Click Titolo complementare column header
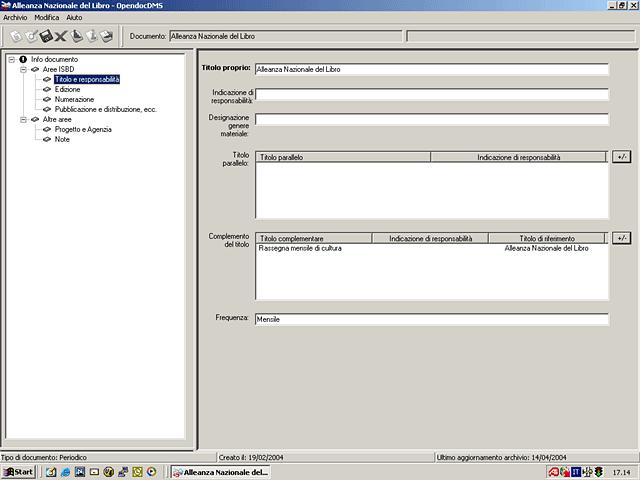640x480 pixels. 314,238
